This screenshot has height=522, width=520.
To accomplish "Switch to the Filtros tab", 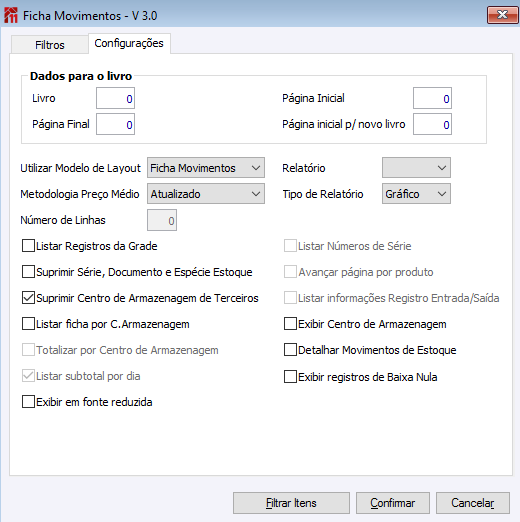I will point(50,45).
